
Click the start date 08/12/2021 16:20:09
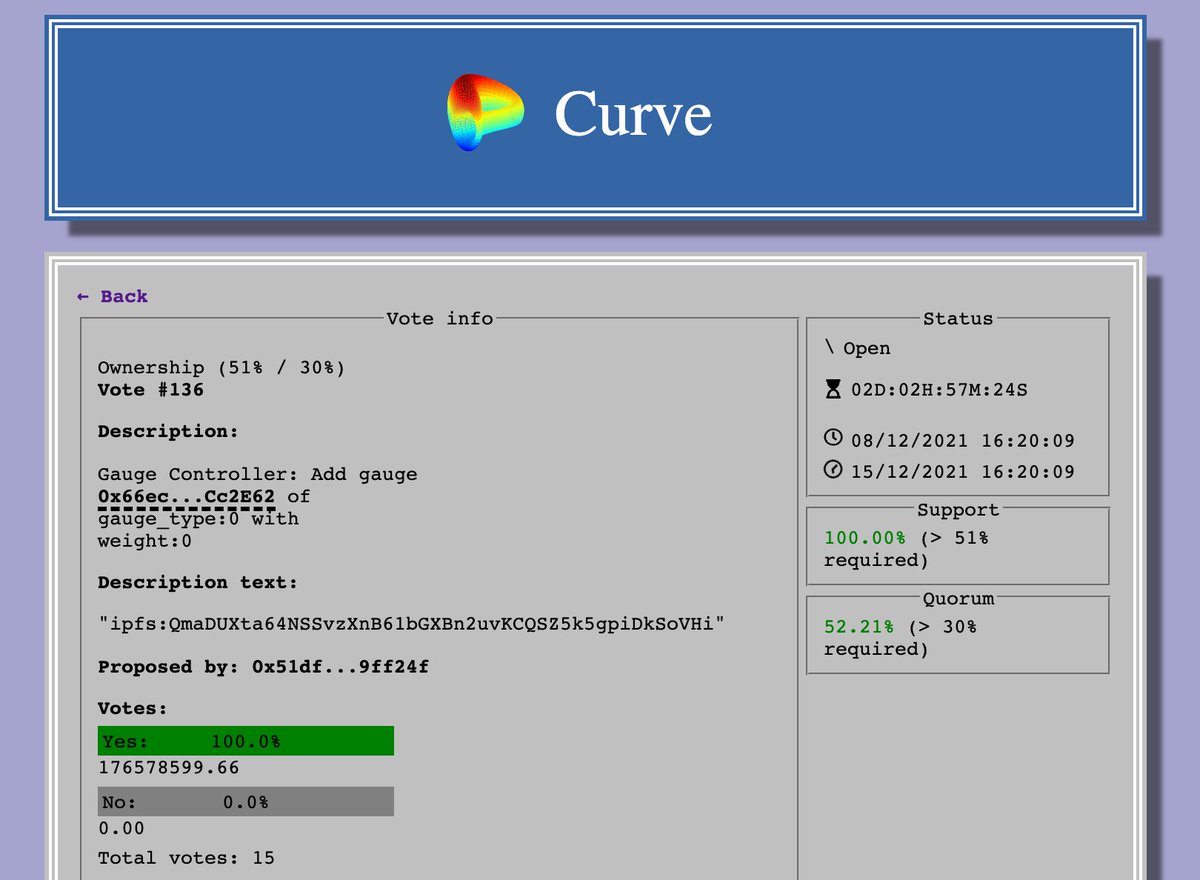pos(963,440)
